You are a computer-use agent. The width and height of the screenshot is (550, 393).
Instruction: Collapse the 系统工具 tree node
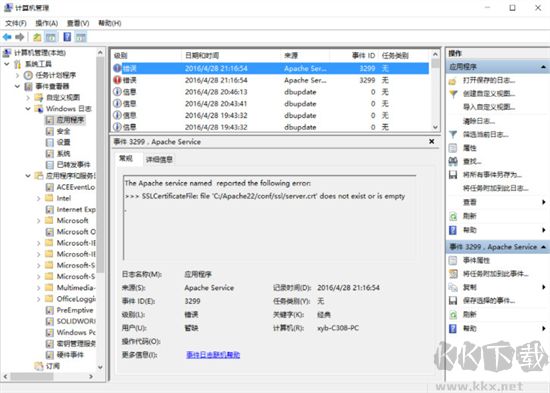7,64
